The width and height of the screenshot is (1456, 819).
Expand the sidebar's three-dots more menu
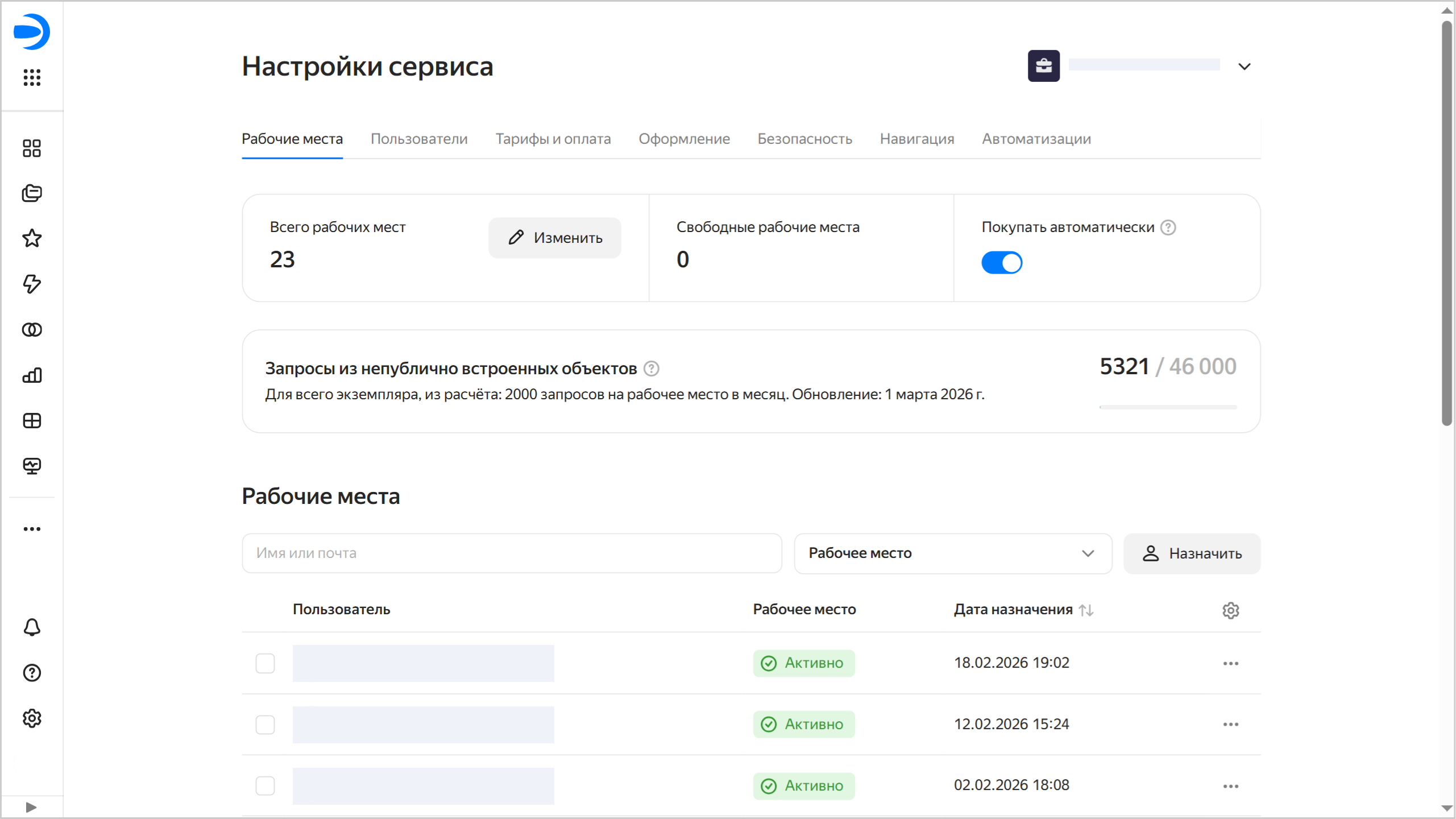tap(32, 529)
